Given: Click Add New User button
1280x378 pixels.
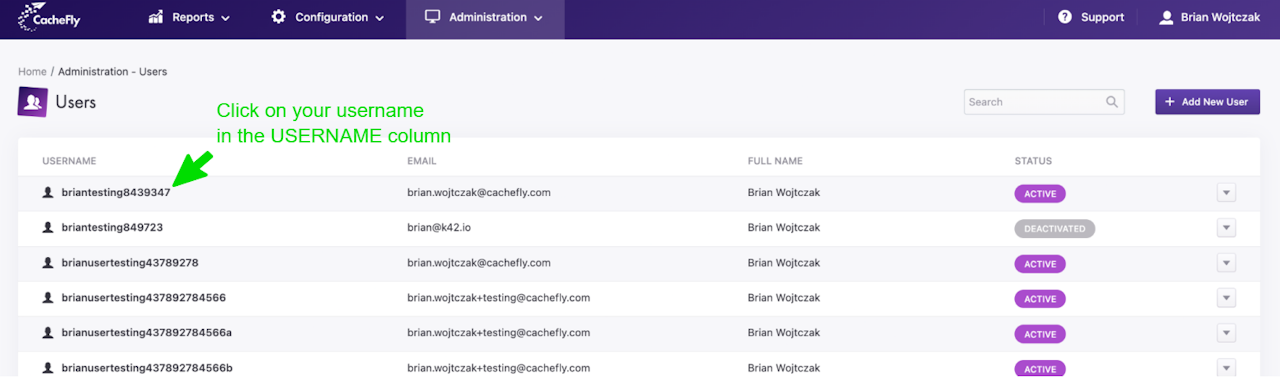Looking at the screenshot, I should tap(1207, 102).
